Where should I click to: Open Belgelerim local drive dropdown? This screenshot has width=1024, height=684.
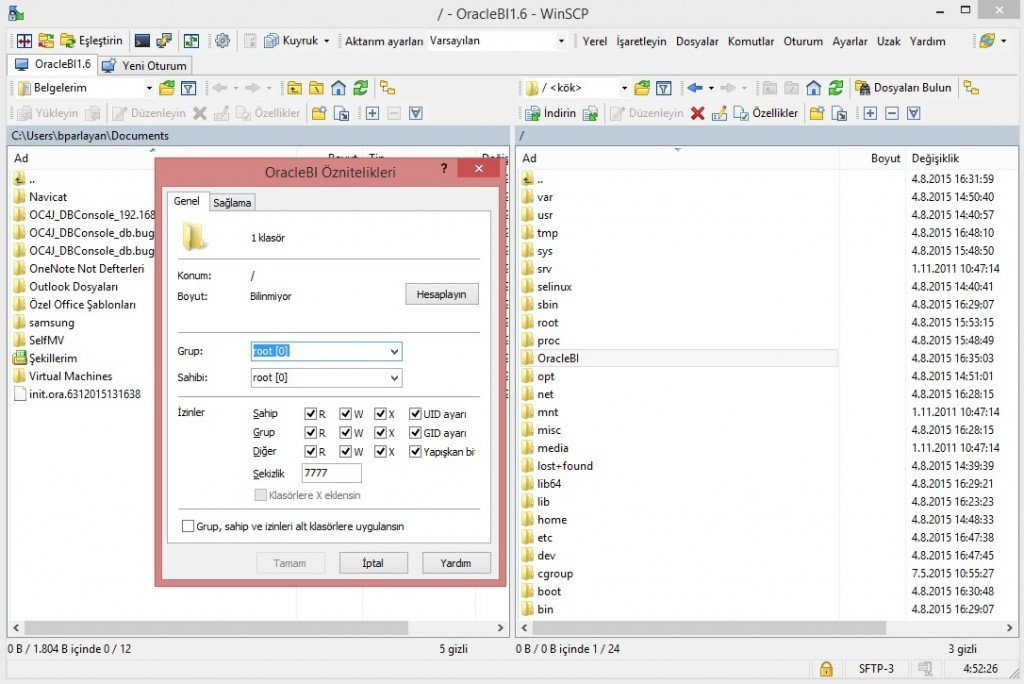149,88
